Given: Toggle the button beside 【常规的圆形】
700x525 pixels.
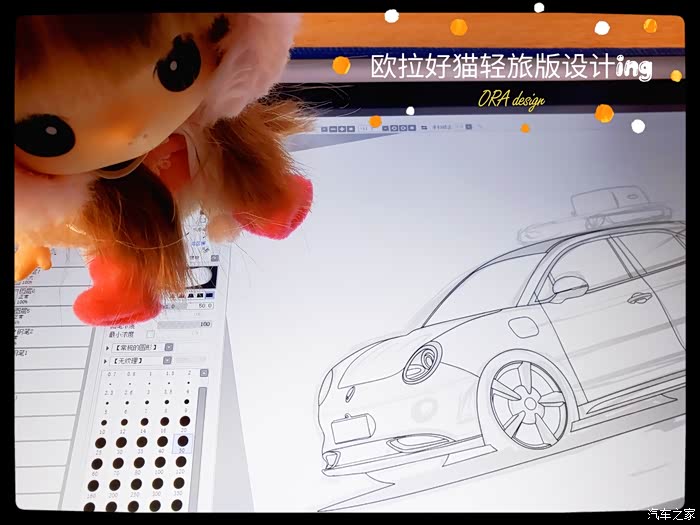Looking at the screenshot, I should [169, 347].
